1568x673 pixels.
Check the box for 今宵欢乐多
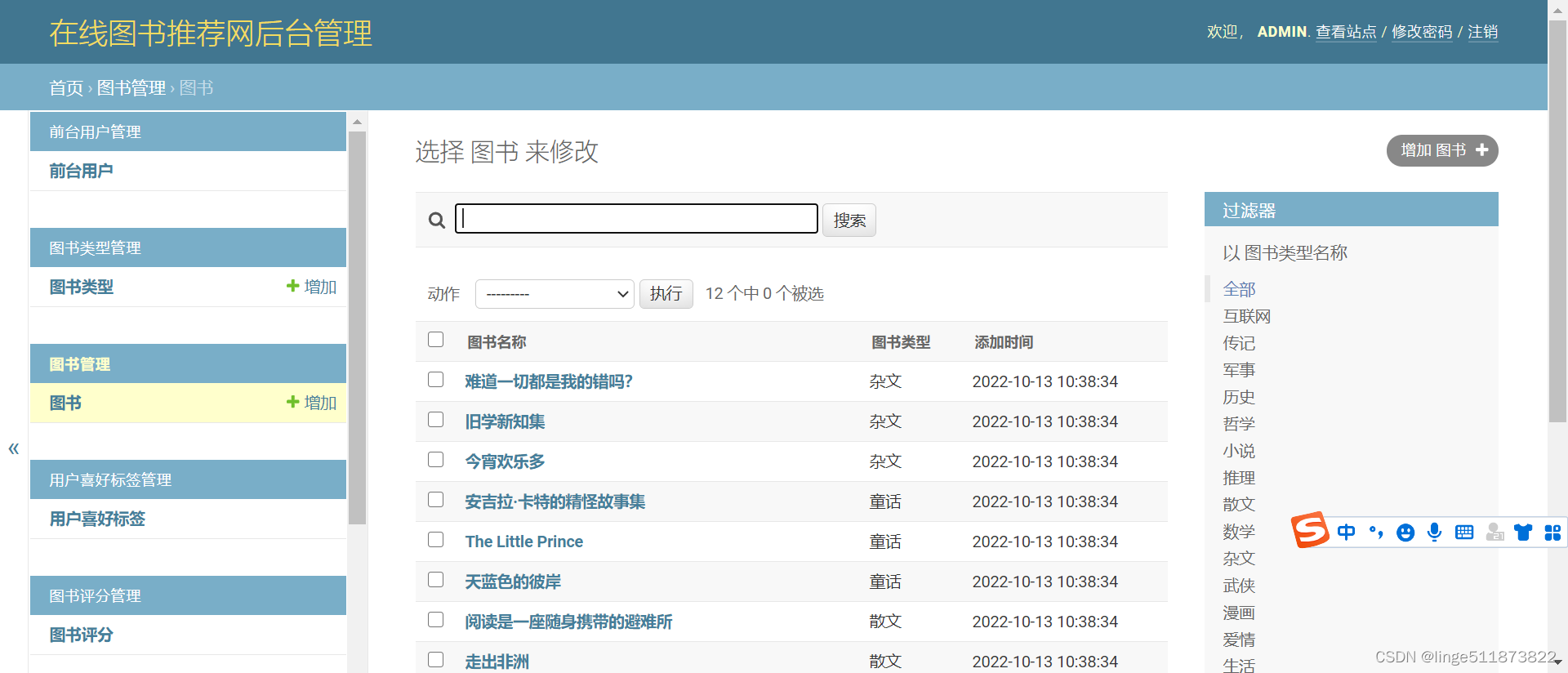coord(436,460)
